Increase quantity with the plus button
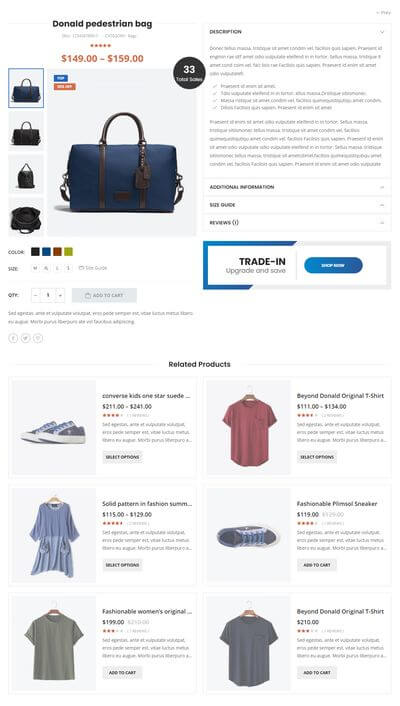The image size is (400, 706). (x=60, y=295)
